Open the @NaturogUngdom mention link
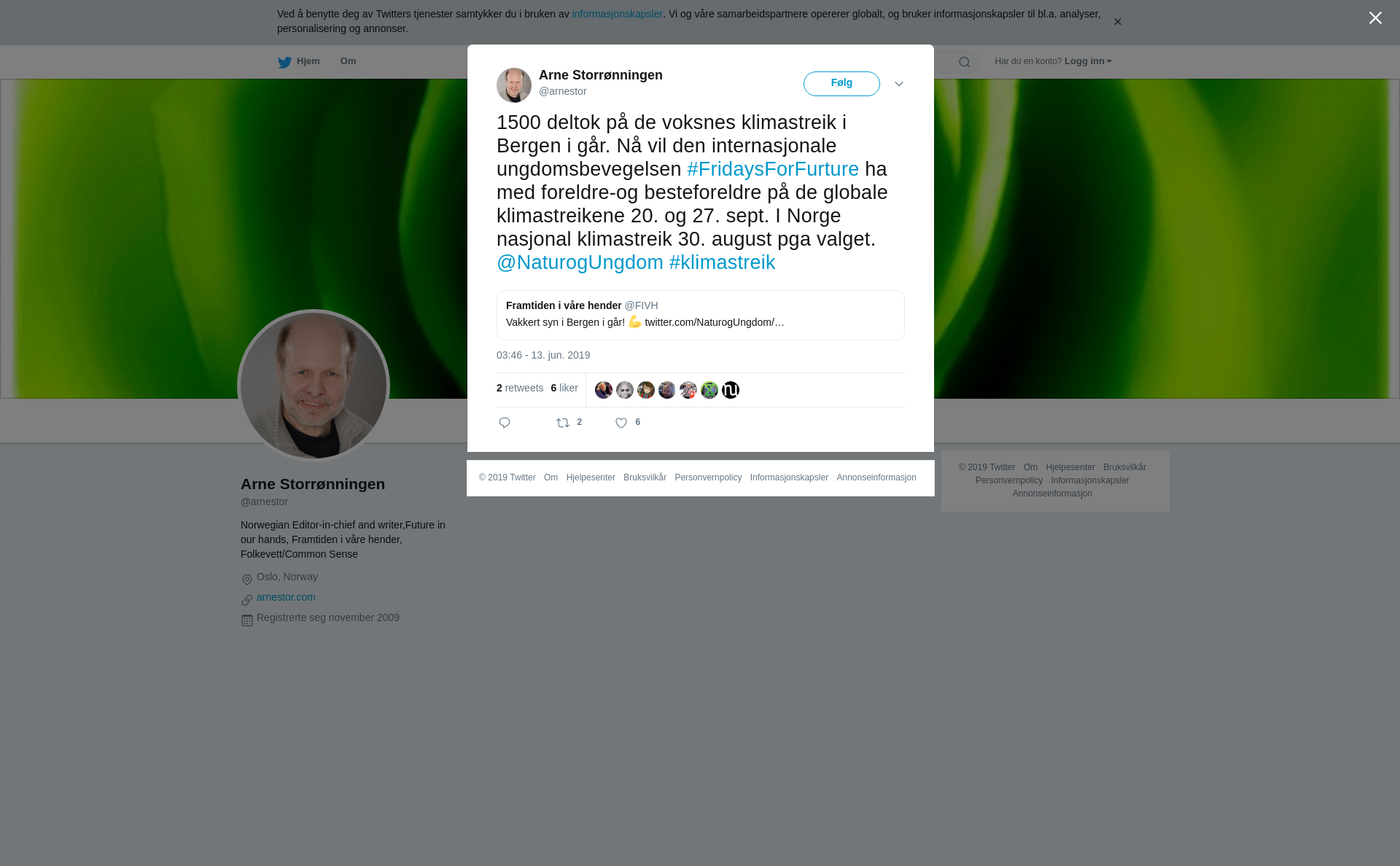 pos(580,262)
